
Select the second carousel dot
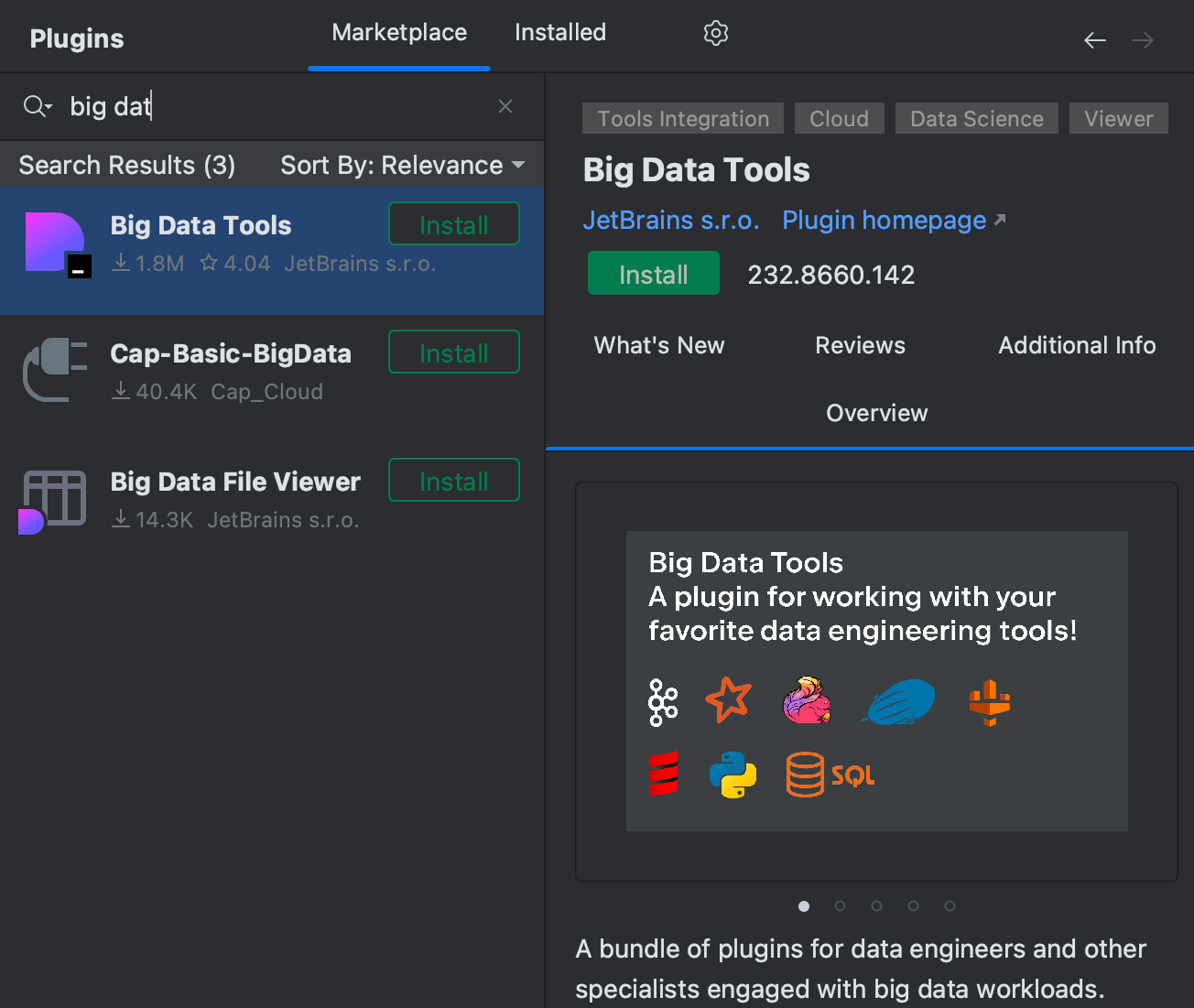click(x=840, y=905)
